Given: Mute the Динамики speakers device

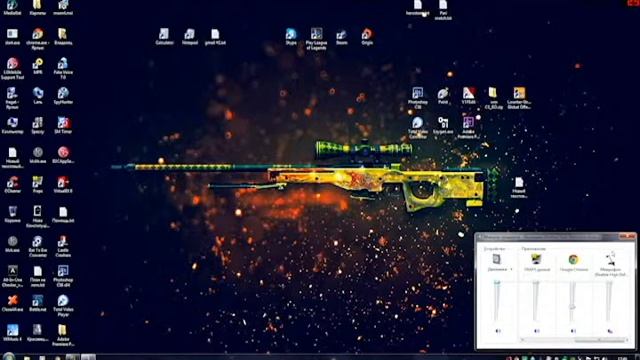Looking at the screenshot, I should [x=498, y=331].
